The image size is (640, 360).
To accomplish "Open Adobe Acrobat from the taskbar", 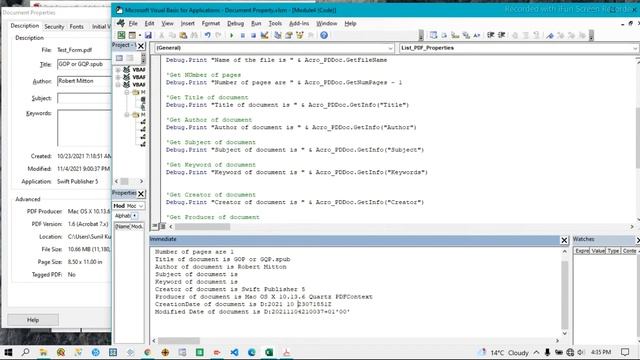I will coord(287,352).
